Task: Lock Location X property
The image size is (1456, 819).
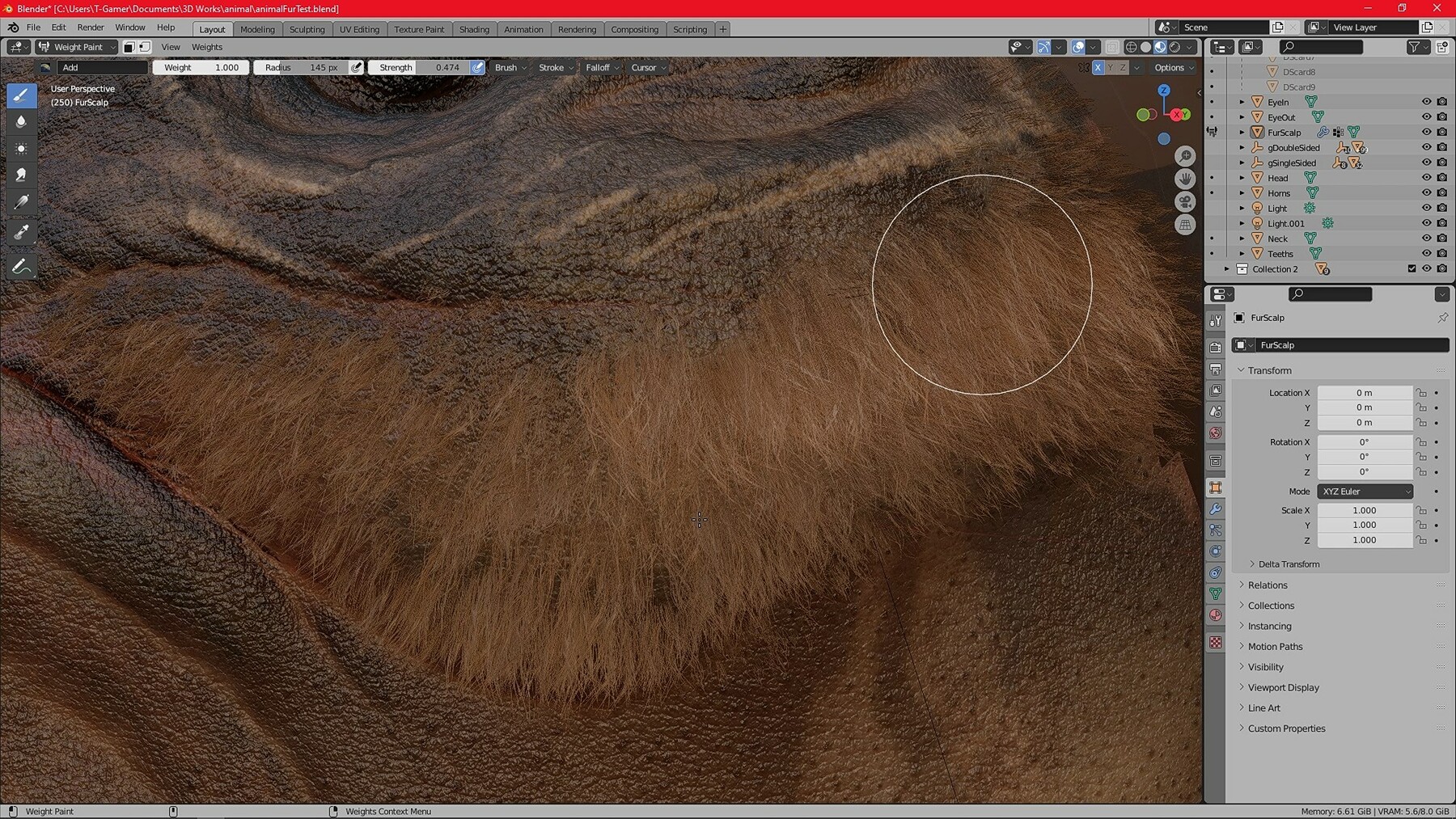Action: tap(1421, 393)
